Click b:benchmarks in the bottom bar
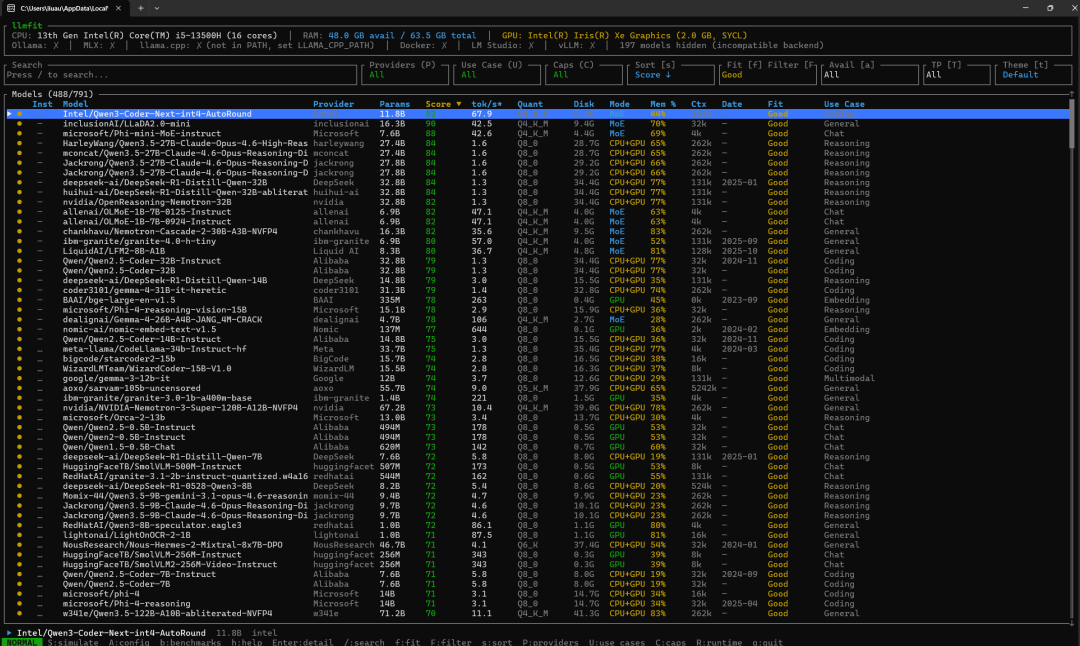This screenshot has height=646, width=1080. click(x=190, y=642)
